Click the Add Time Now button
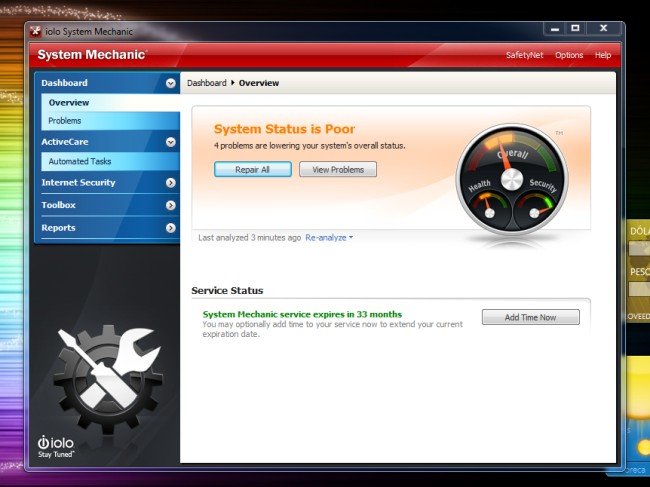Image resolution: width=650 pixels, height=487 pixels. (531, 317)
